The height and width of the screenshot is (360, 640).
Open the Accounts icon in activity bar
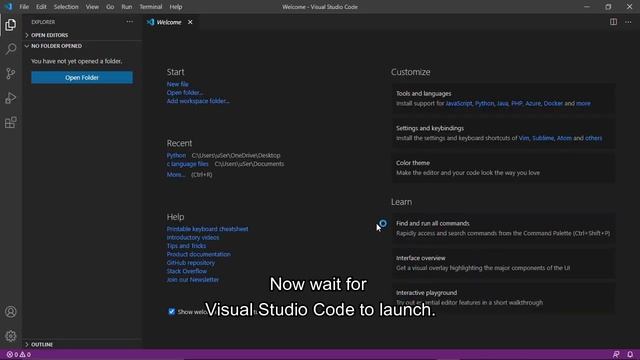[11, 312]
